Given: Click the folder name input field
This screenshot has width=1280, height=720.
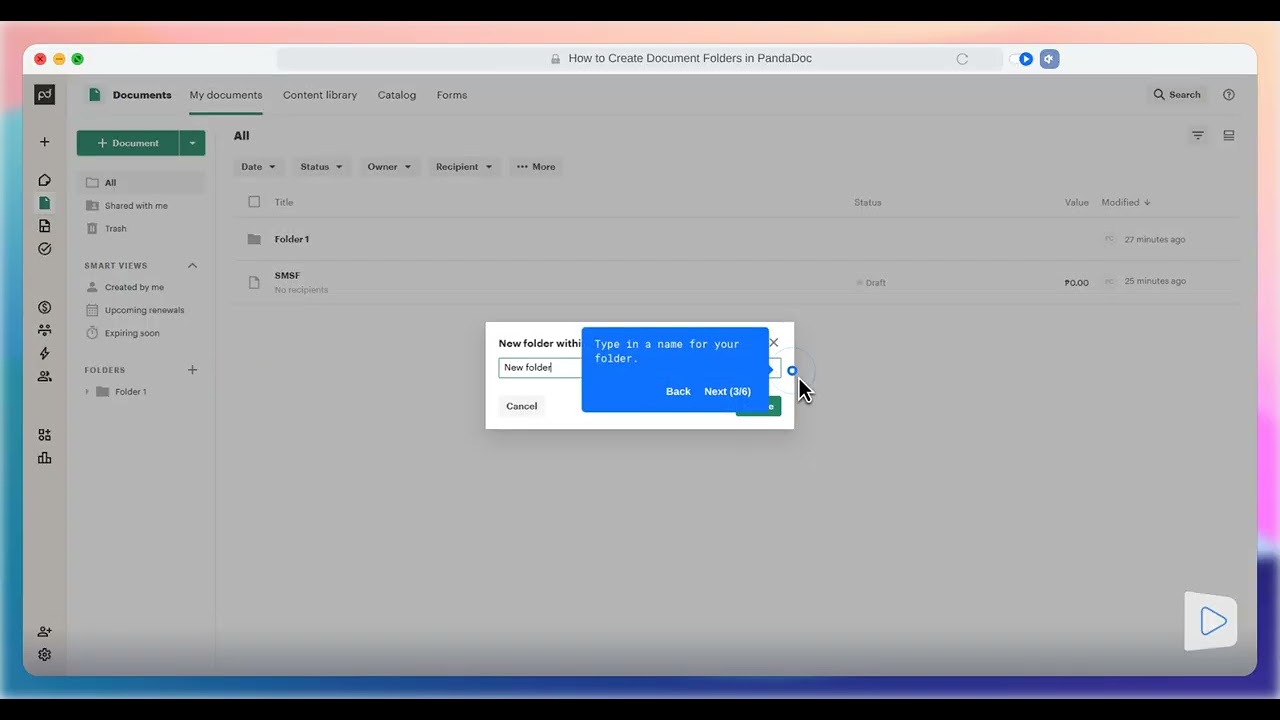Looking at the screenshot, I should 640,368.
